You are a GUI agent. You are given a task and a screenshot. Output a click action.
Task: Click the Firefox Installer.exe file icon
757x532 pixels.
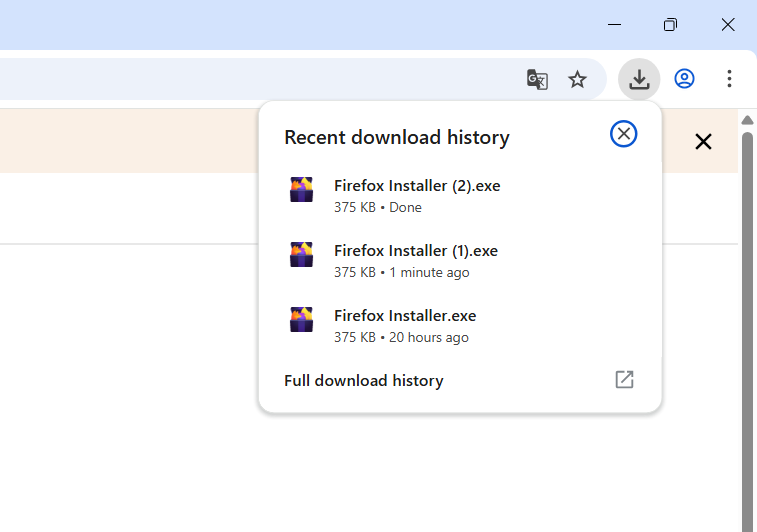point(301,320)
